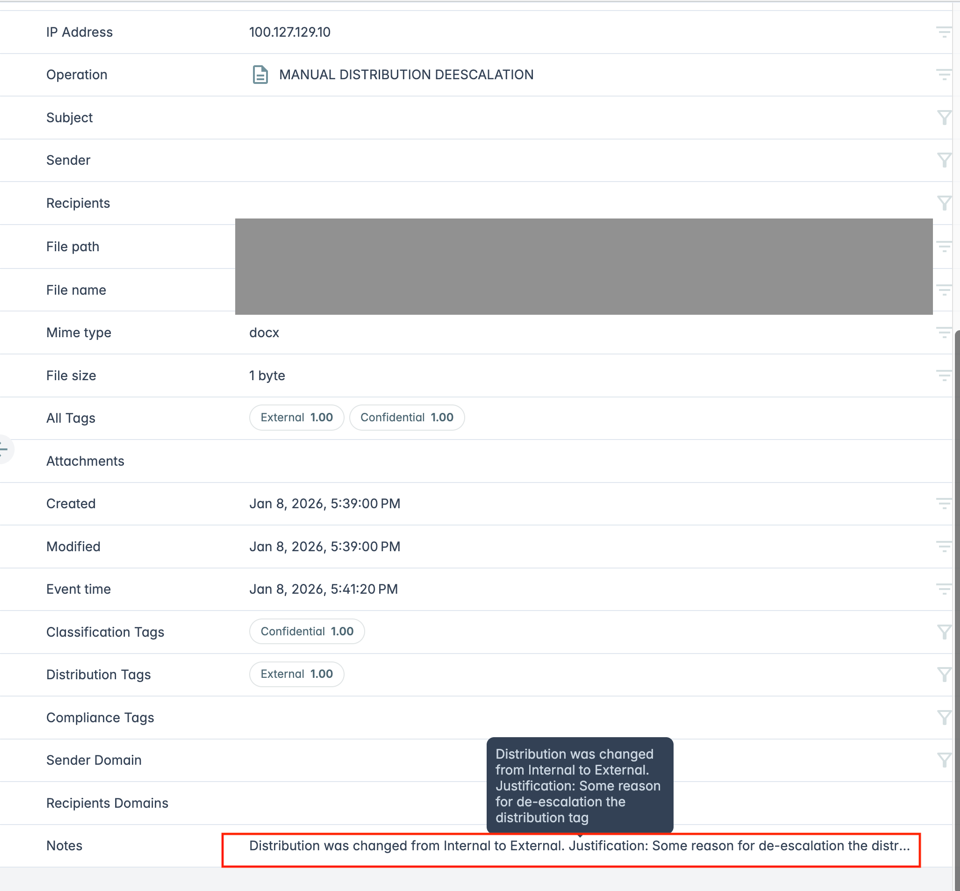Click Confidential chip under Classification Tags
960x891 pixels.
pyautogui.click(x=307, y=632)
